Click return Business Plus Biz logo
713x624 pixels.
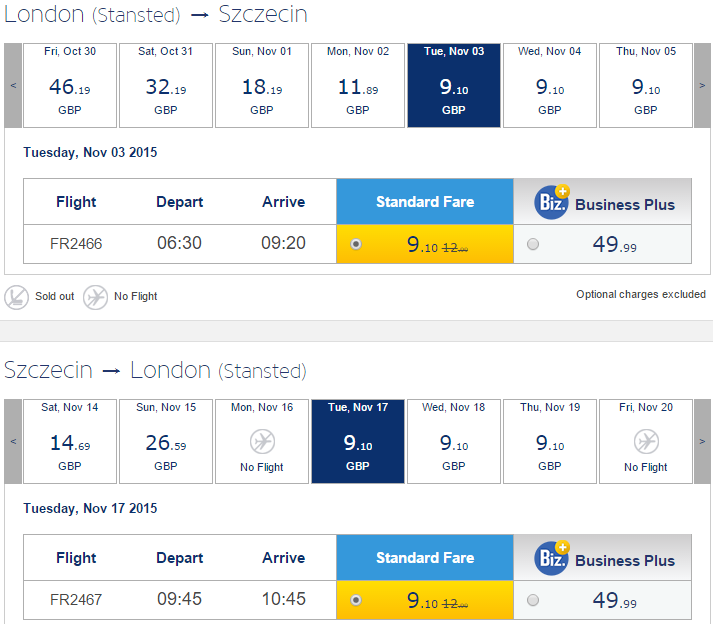click(x=552, y=558)
